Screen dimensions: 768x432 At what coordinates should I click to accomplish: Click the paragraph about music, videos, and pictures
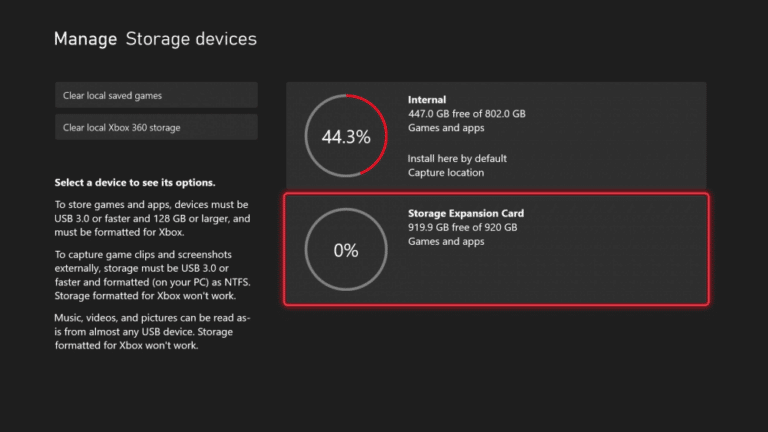point(152,332)
